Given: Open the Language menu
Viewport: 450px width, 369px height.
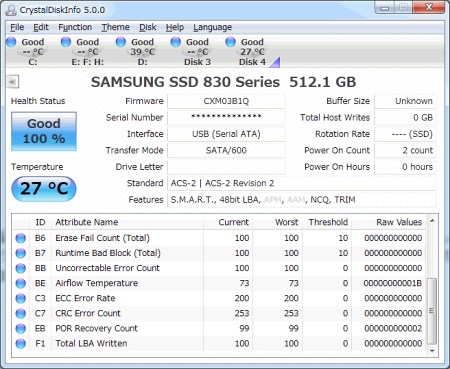Looking at the screenshot, I should click(x=213, y=27).
